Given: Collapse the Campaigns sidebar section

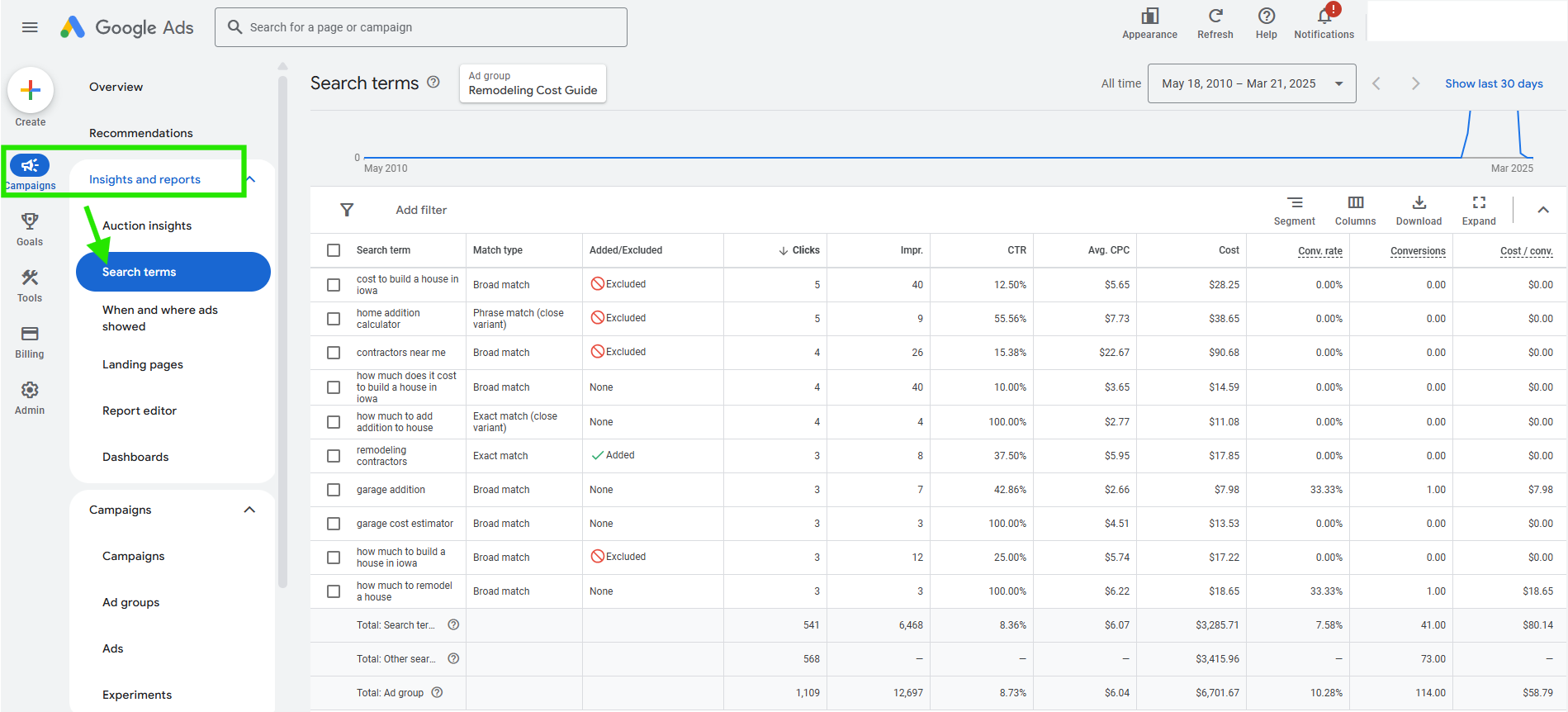Looking at the screenshot, I should [x=249, y=510].
